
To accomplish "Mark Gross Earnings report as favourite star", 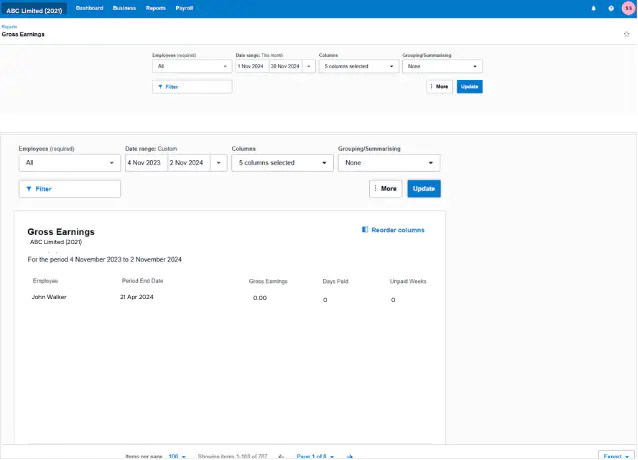I will click(x=626, y=34).
